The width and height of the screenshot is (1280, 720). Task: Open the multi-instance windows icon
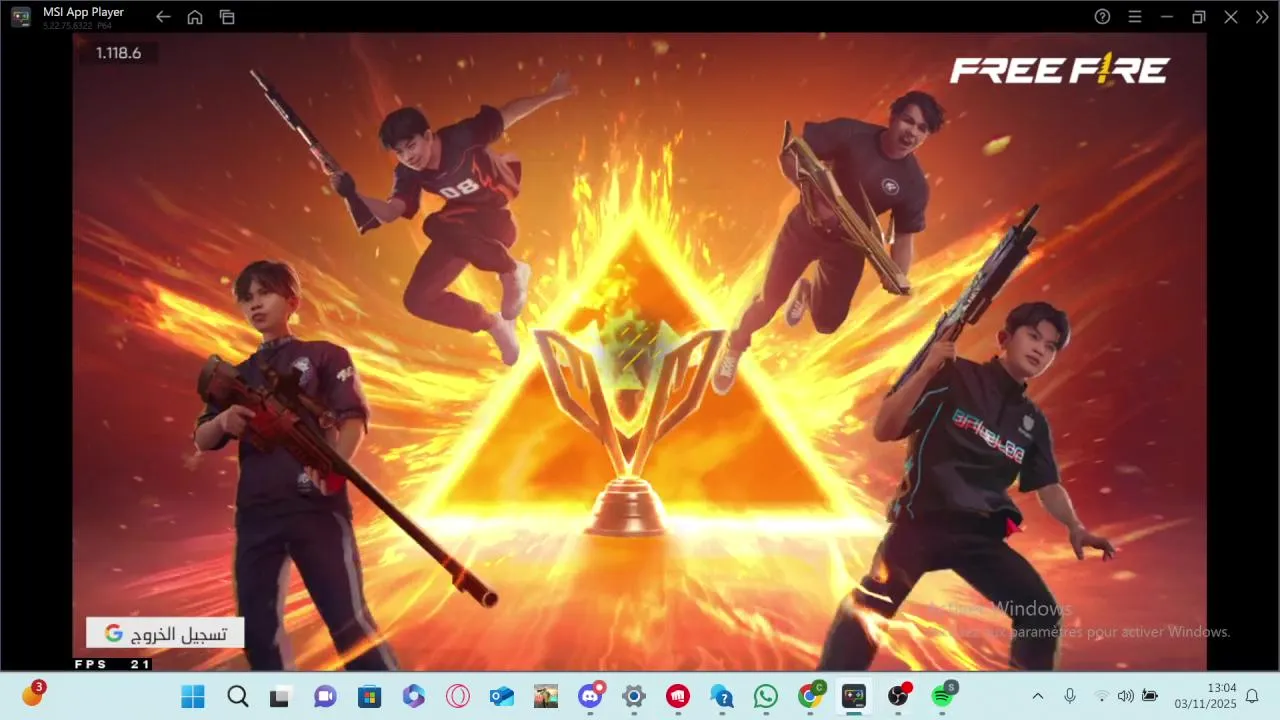pos(227,17)
